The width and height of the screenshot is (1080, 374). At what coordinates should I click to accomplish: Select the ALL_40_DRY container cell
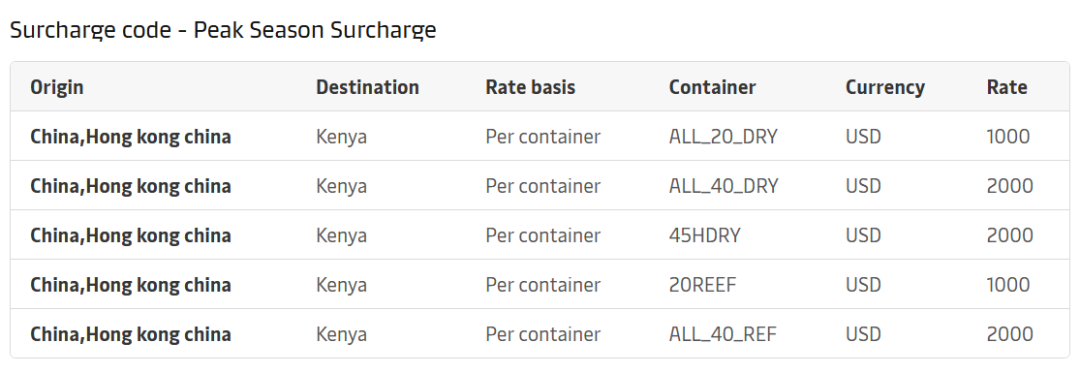[x=723, y=186]
